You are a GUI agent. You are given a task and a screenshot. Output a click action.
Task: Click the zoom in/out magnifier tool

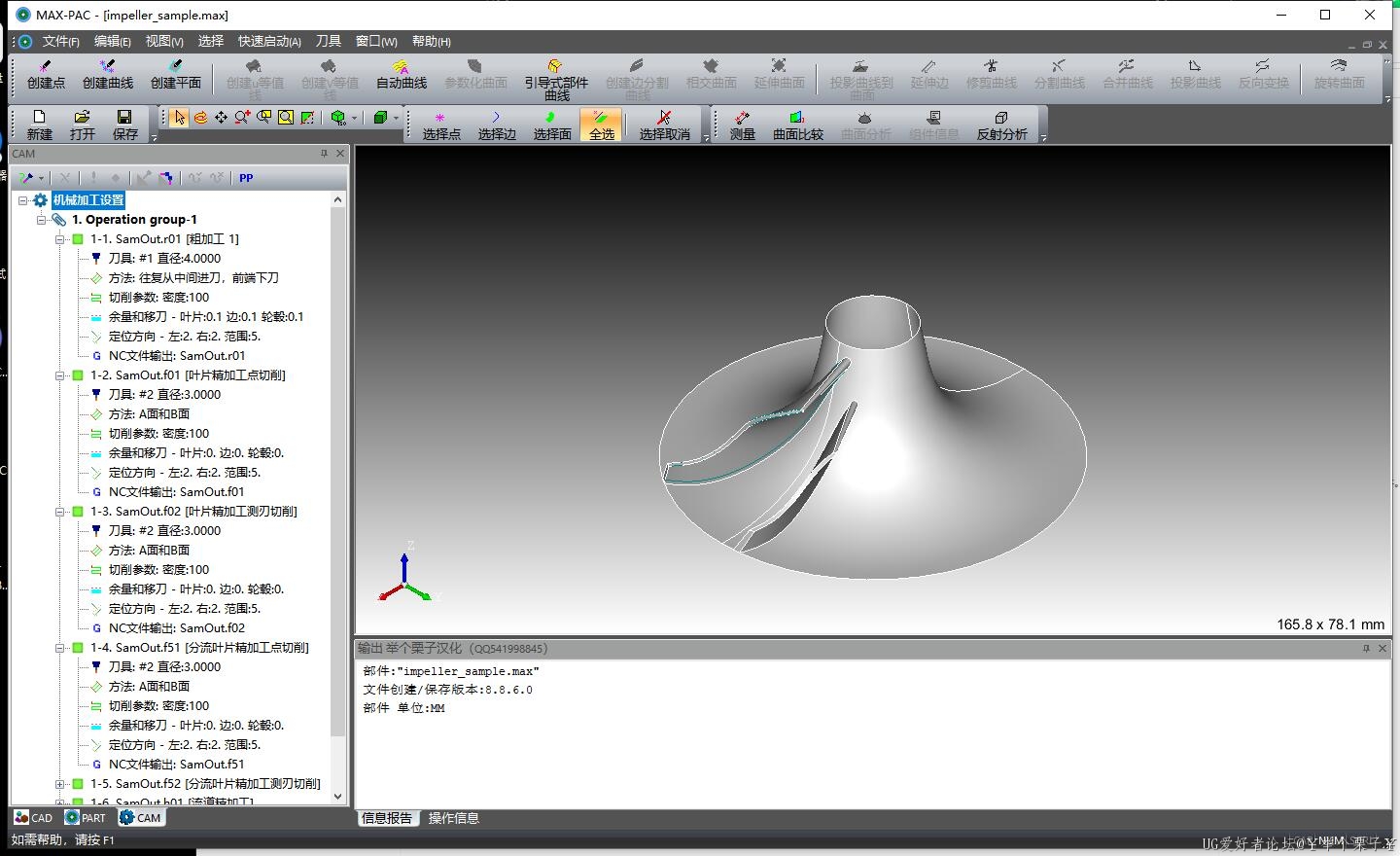tap(243, 118)
